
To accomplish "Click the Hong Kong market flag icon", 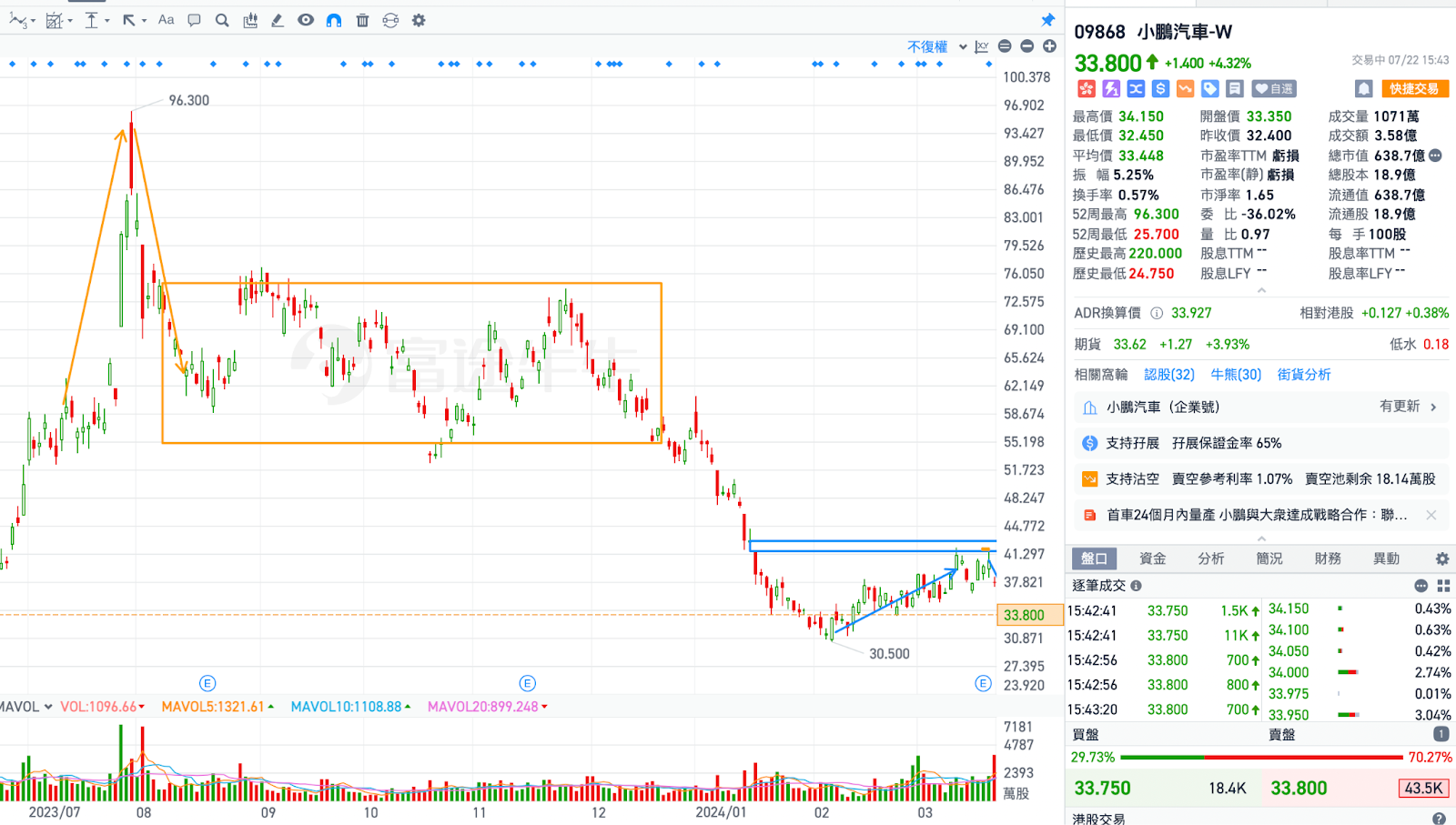I will (x=1087, y=88).
